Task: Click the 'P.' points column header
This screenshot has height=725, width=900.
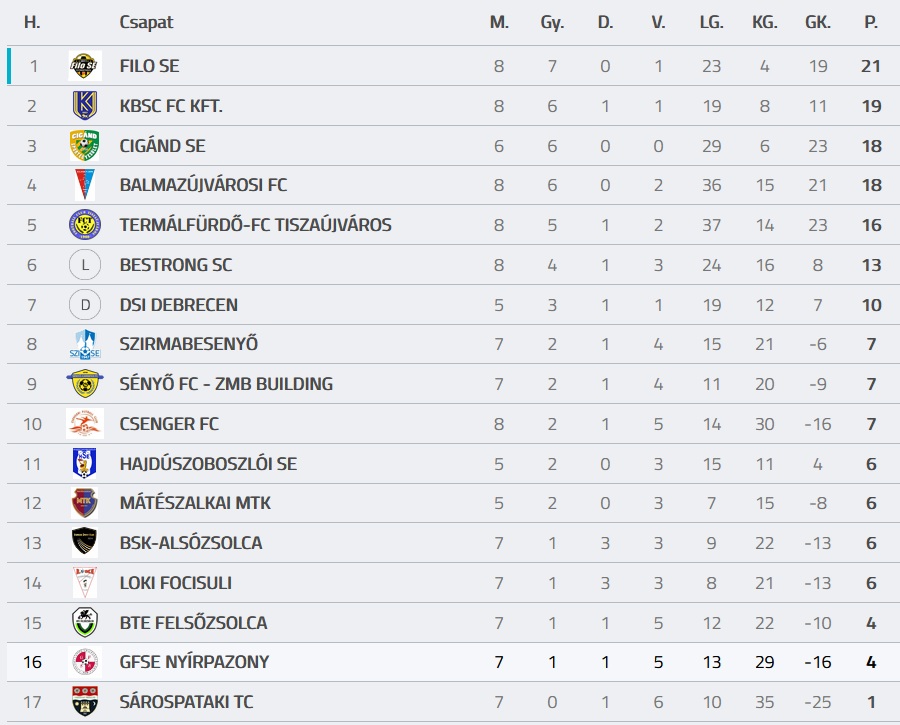Action: coord(871,22)
